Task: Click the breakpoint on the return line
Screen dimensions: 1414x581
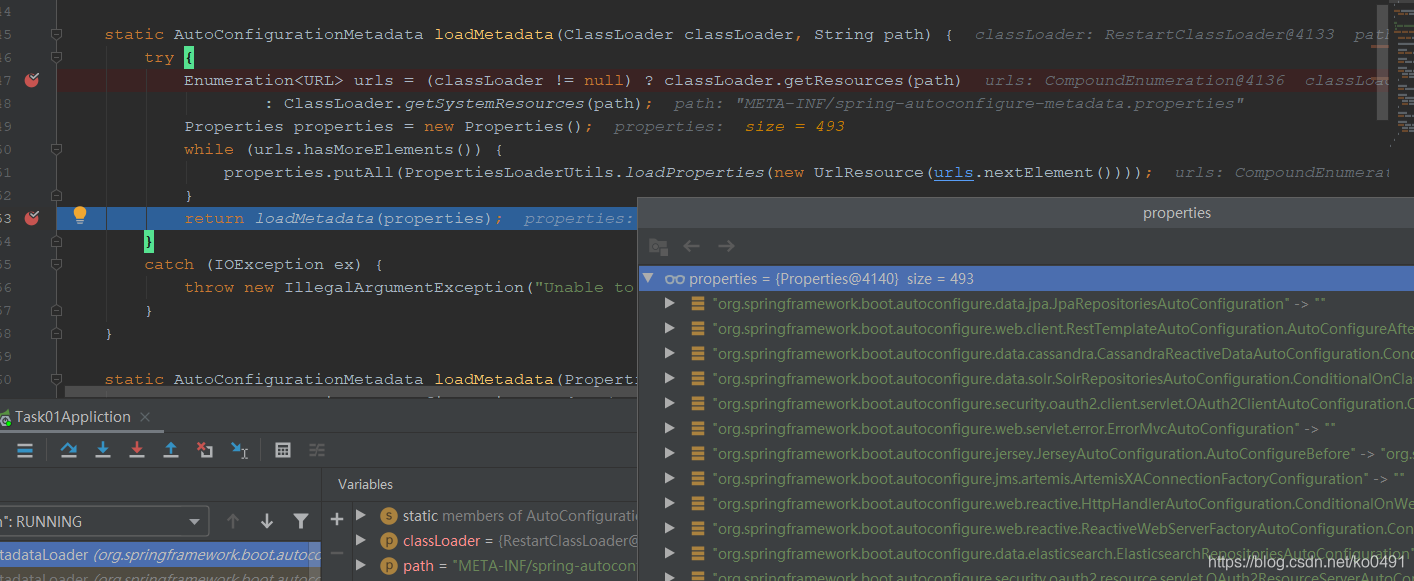Action: click(x=31, y=218)
